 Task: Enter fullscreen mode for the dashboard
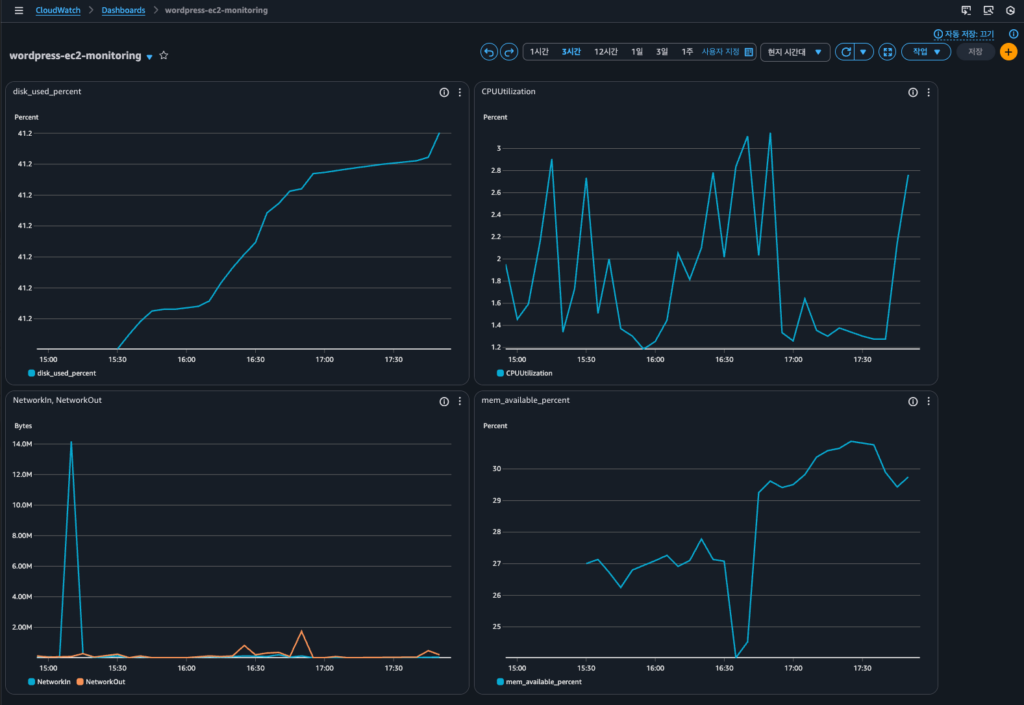pyautogui.click(x=887, y=52)
